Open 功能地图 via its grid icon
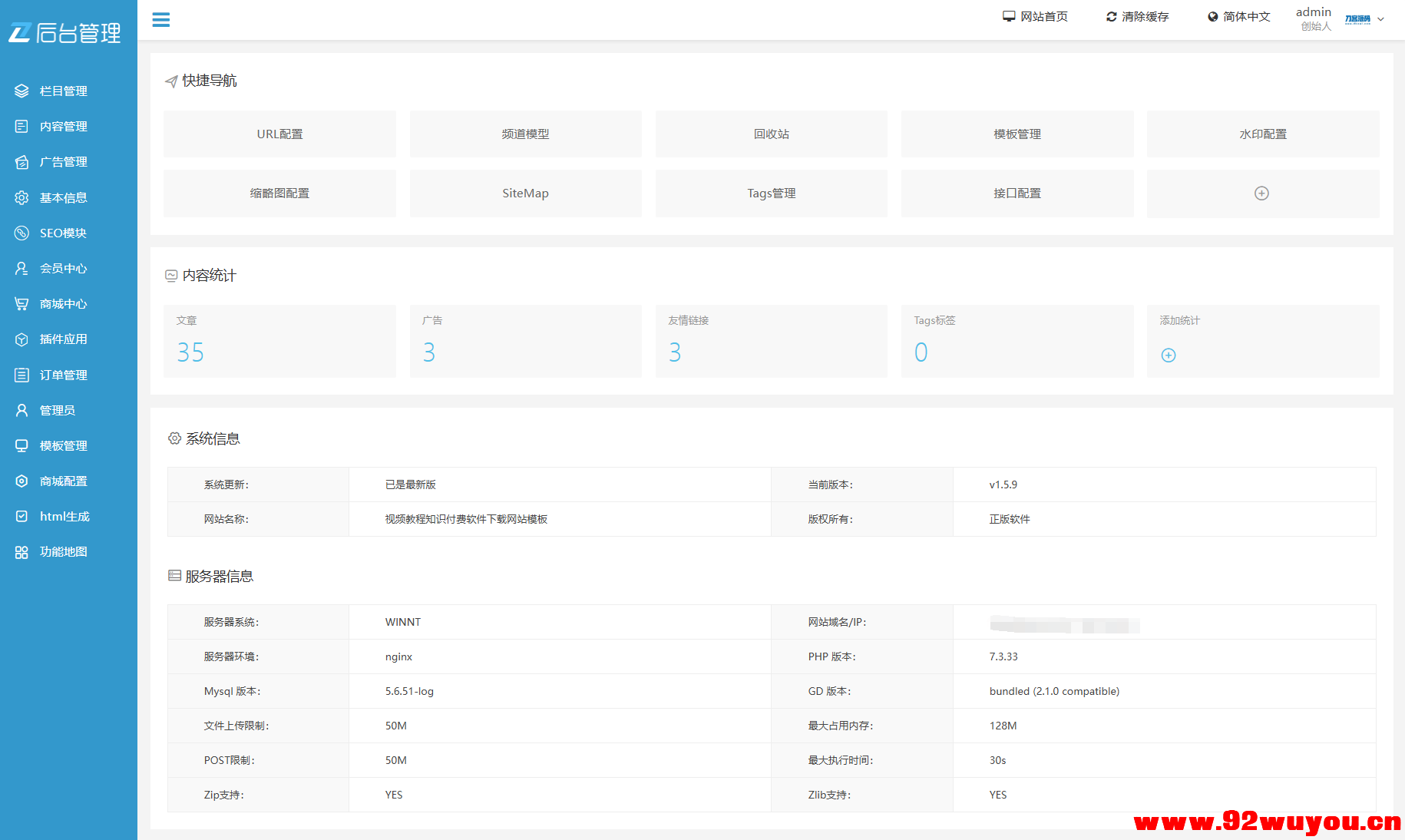1405x840 pixels. tap(21, 551)
